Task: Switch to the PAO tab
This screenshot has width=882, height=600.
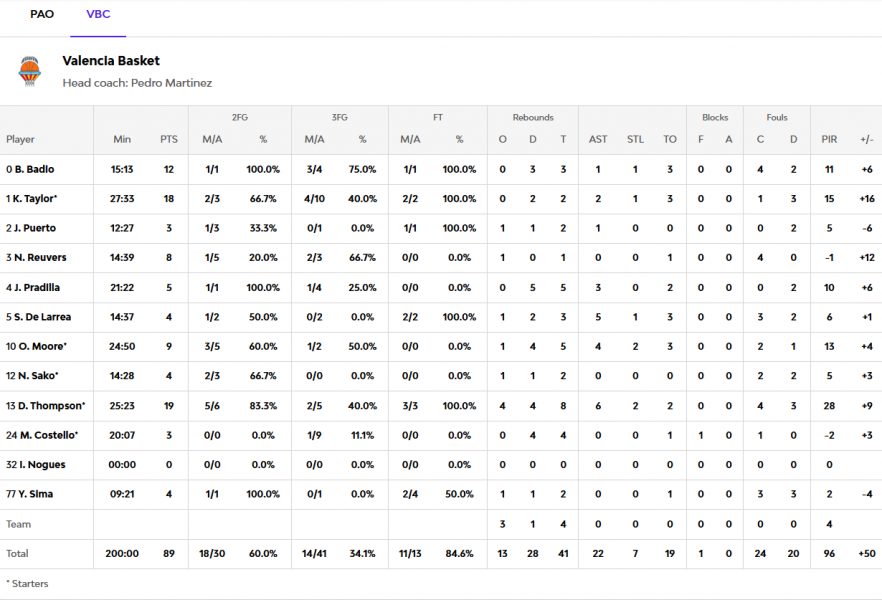Action: (x=42, y=15)
